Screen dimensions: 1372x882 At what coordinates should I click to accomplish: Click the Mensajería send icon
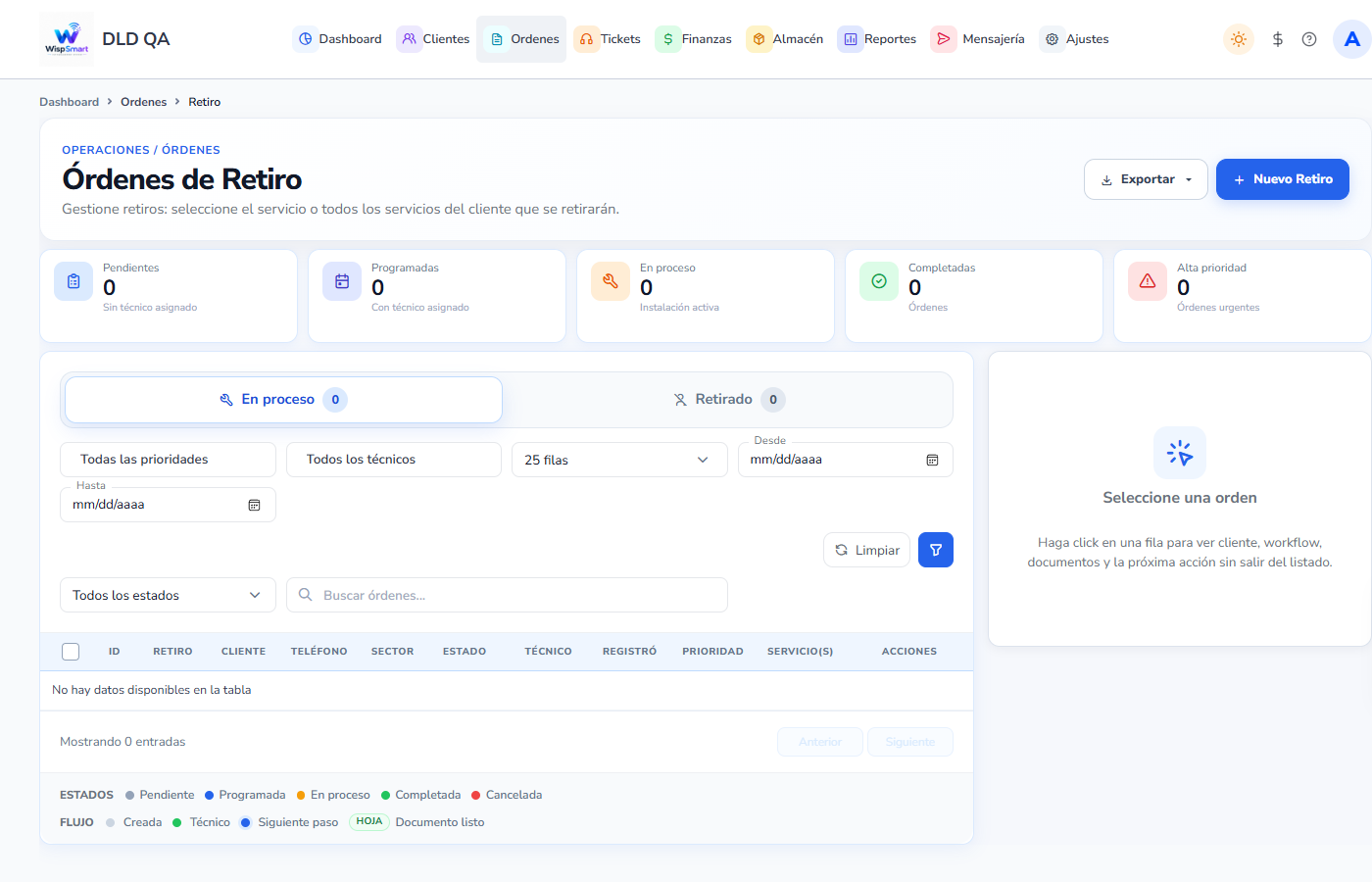pyautogui.click(x=943, y=39)
